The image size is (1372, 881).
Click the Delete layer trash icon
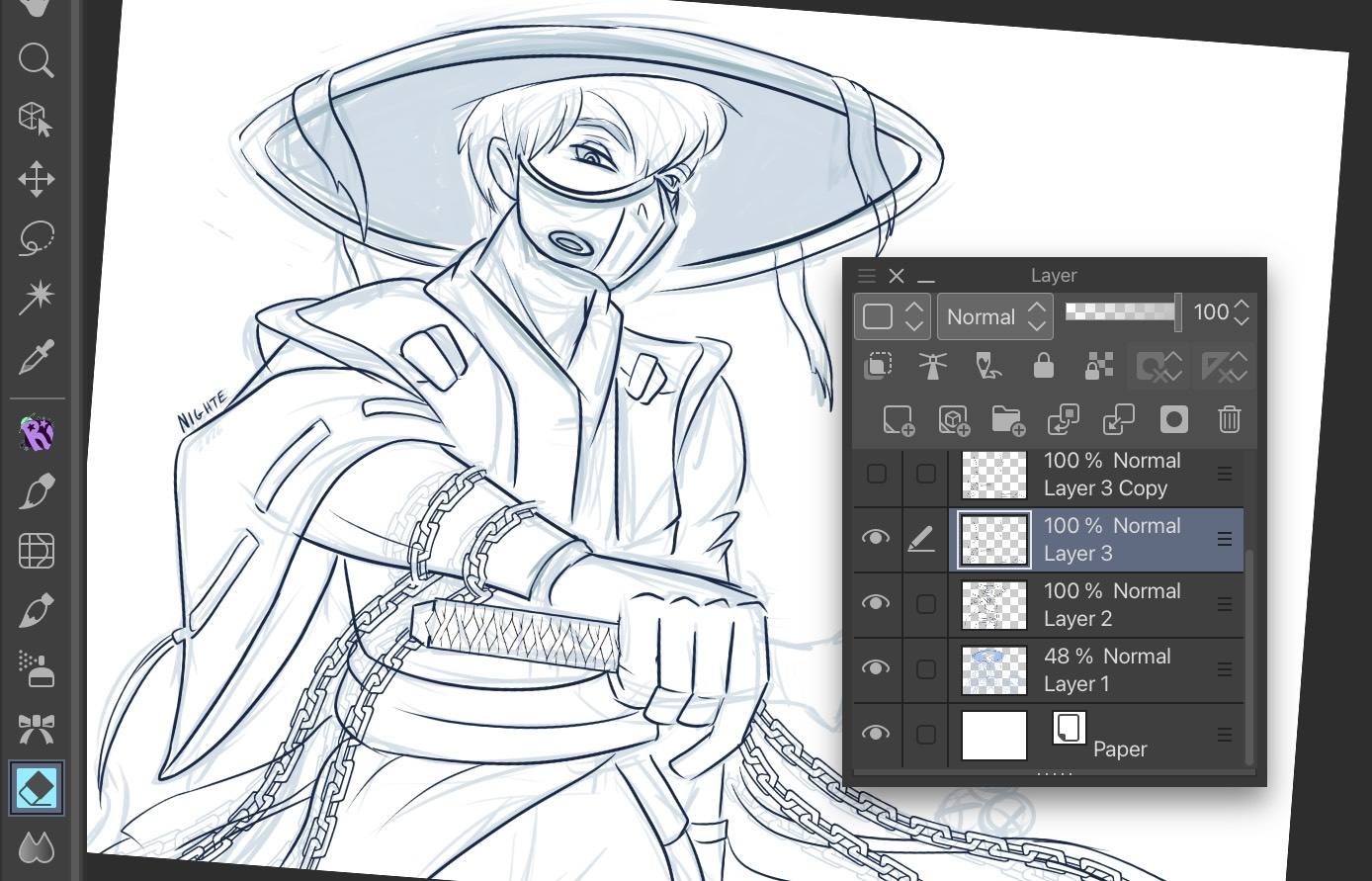coord(1229,420)
